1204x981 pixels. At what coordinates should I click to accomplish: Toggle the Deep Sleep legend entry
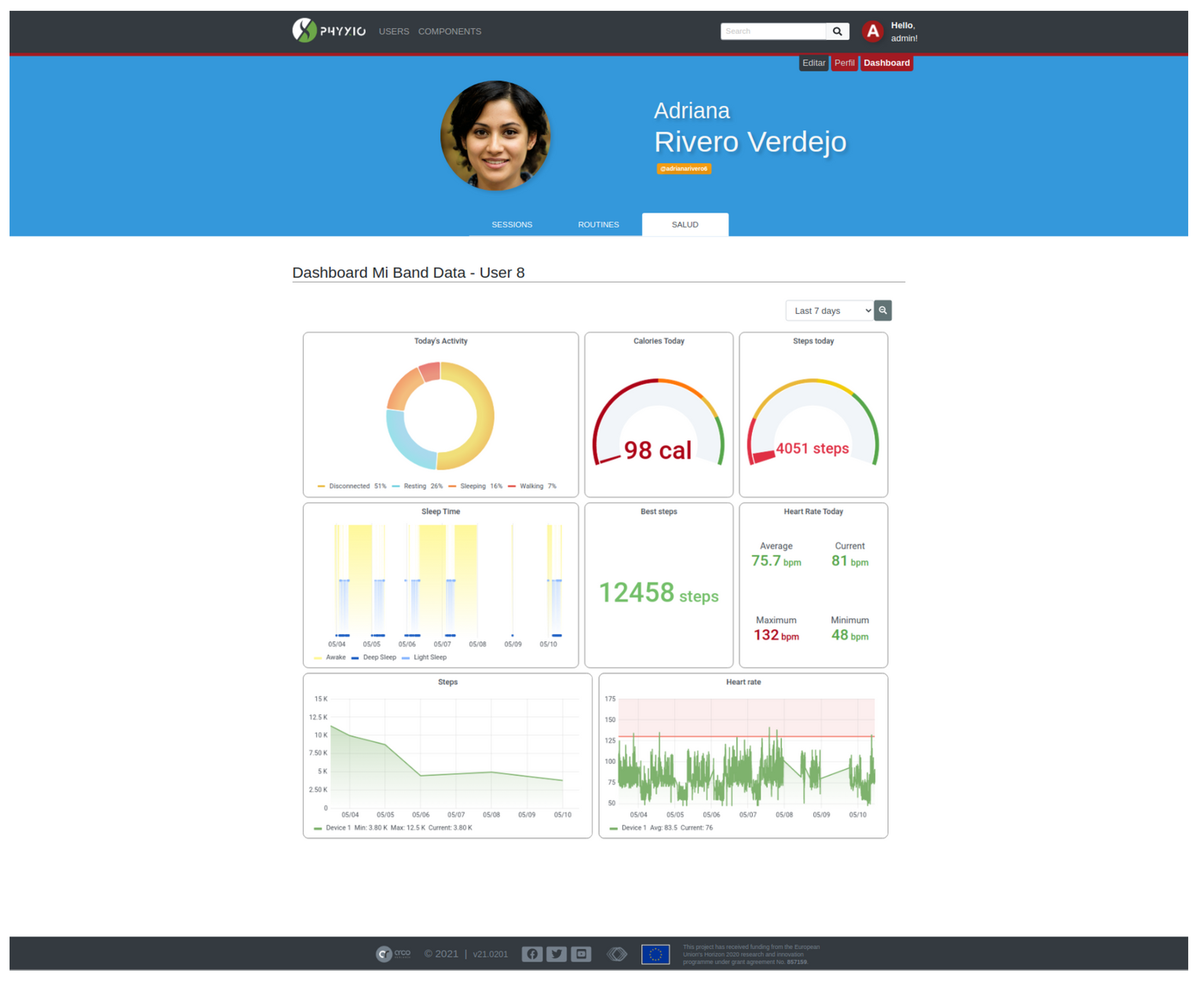pyautogui.click(x=379, y=657)
